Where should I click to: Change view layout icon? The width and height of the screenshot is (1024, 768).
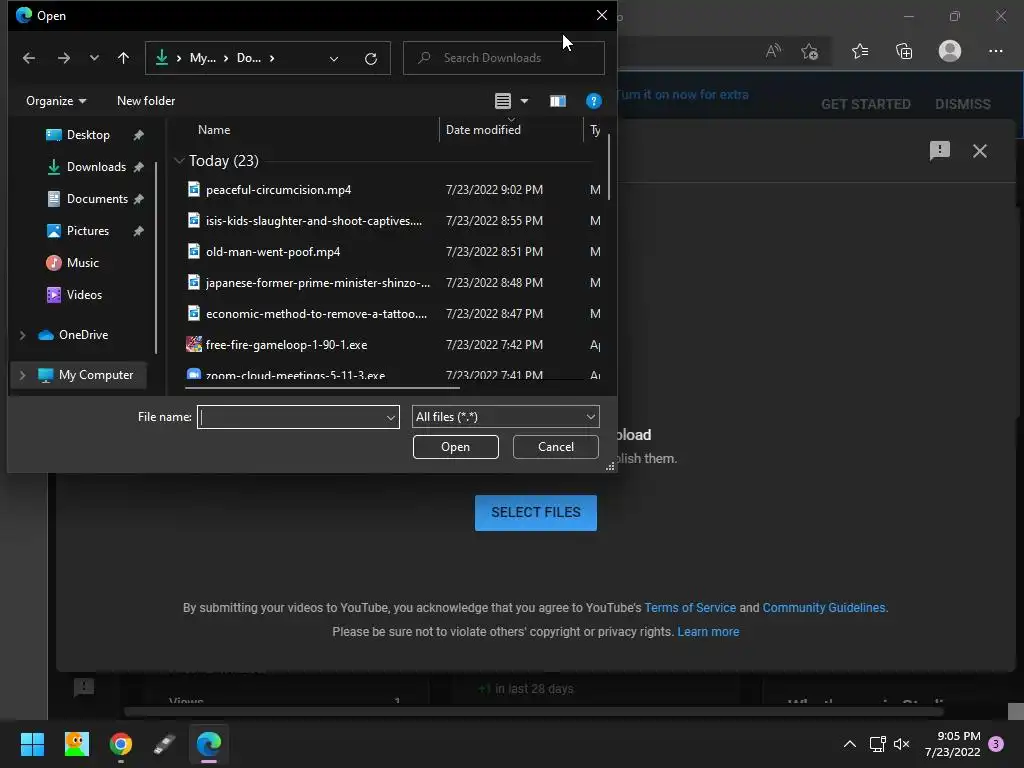[503, 101]
